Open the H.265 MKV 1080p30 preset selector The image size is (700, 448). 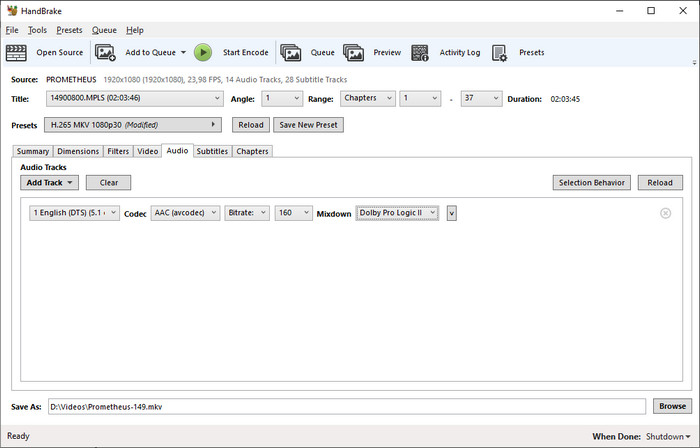(133, 125)
